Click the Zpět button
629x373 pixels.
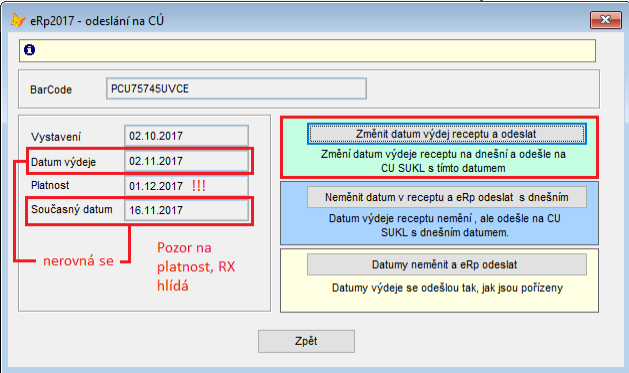306,341
